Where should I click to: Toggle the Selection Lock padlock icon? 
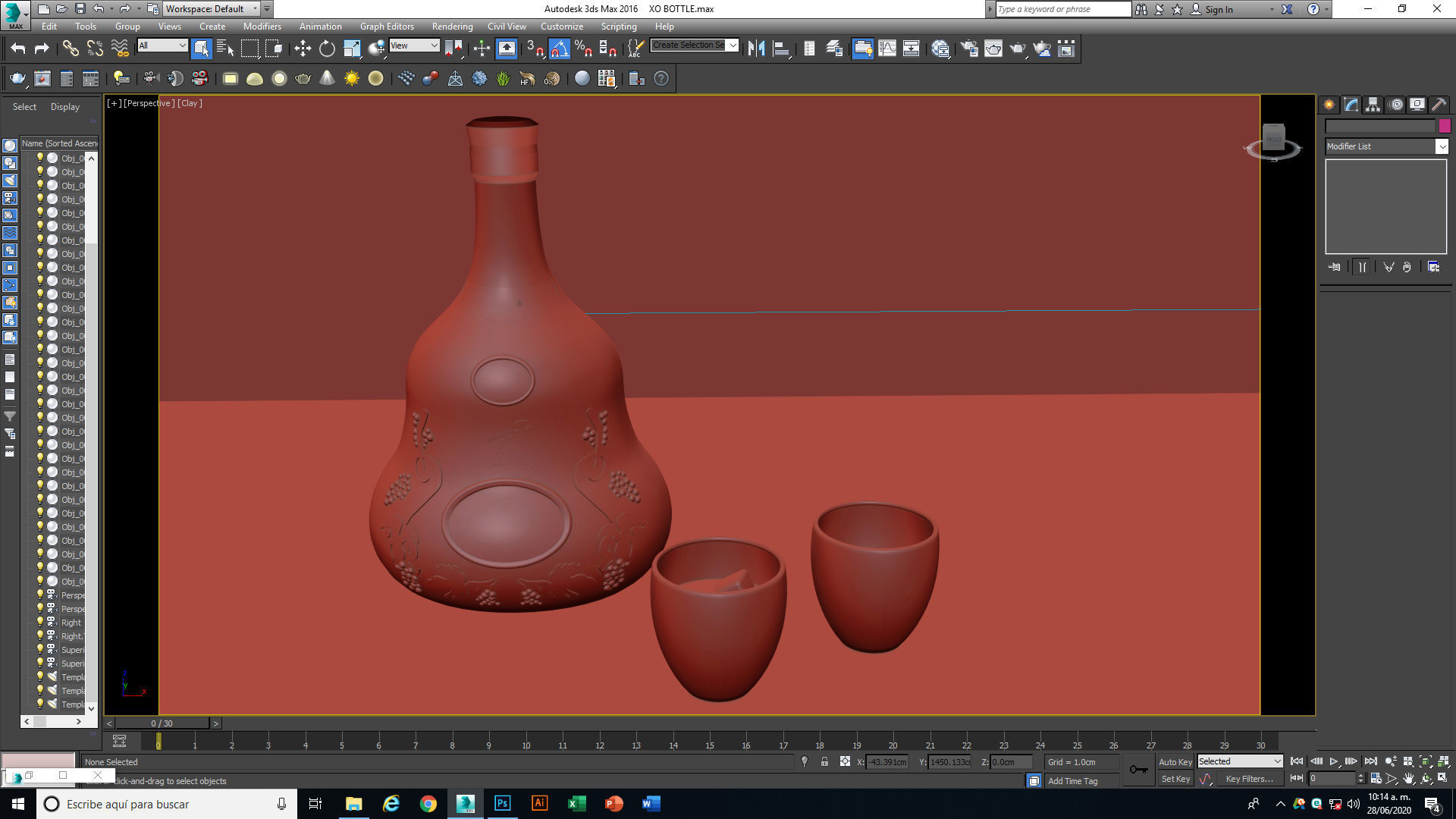pyautogui.click(x=824, y=761)
